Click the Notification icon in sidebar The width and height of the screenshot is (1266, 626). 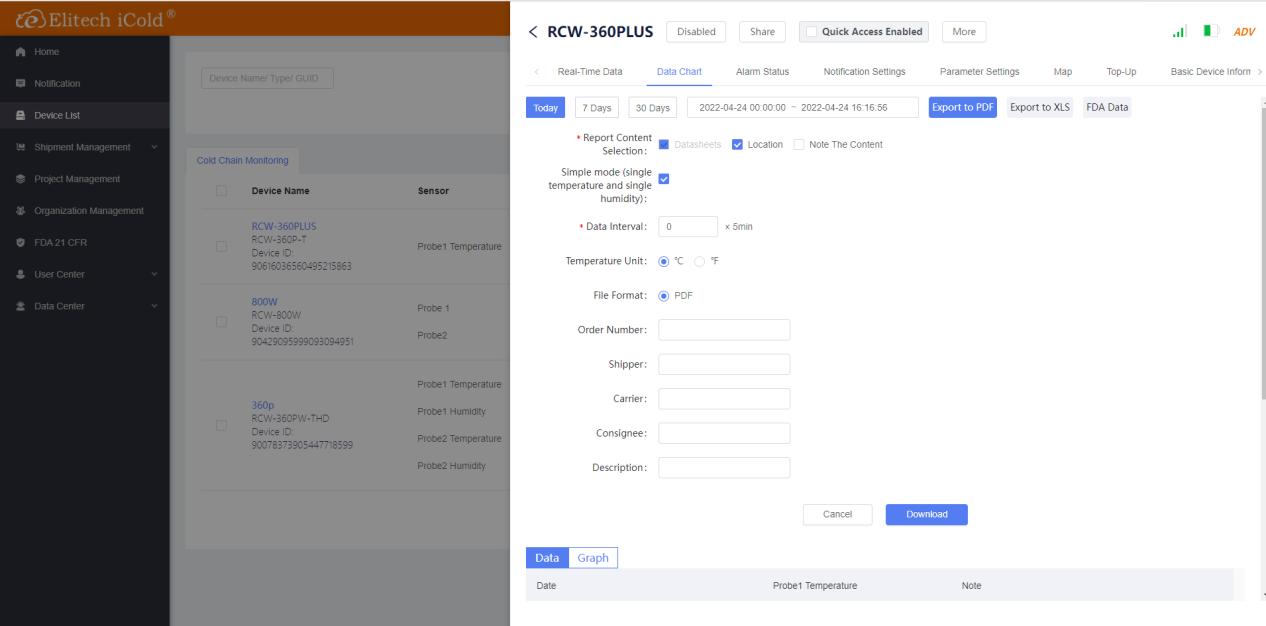click(20, 83)
